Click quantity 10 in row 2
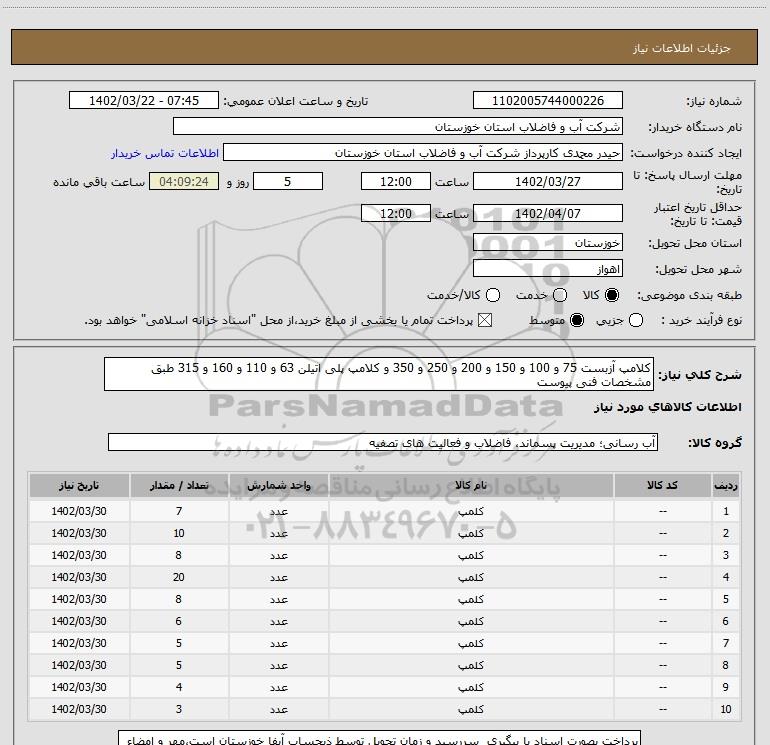Image resolution: width=770 pixels, height=745 pixels. pos(179,533)
